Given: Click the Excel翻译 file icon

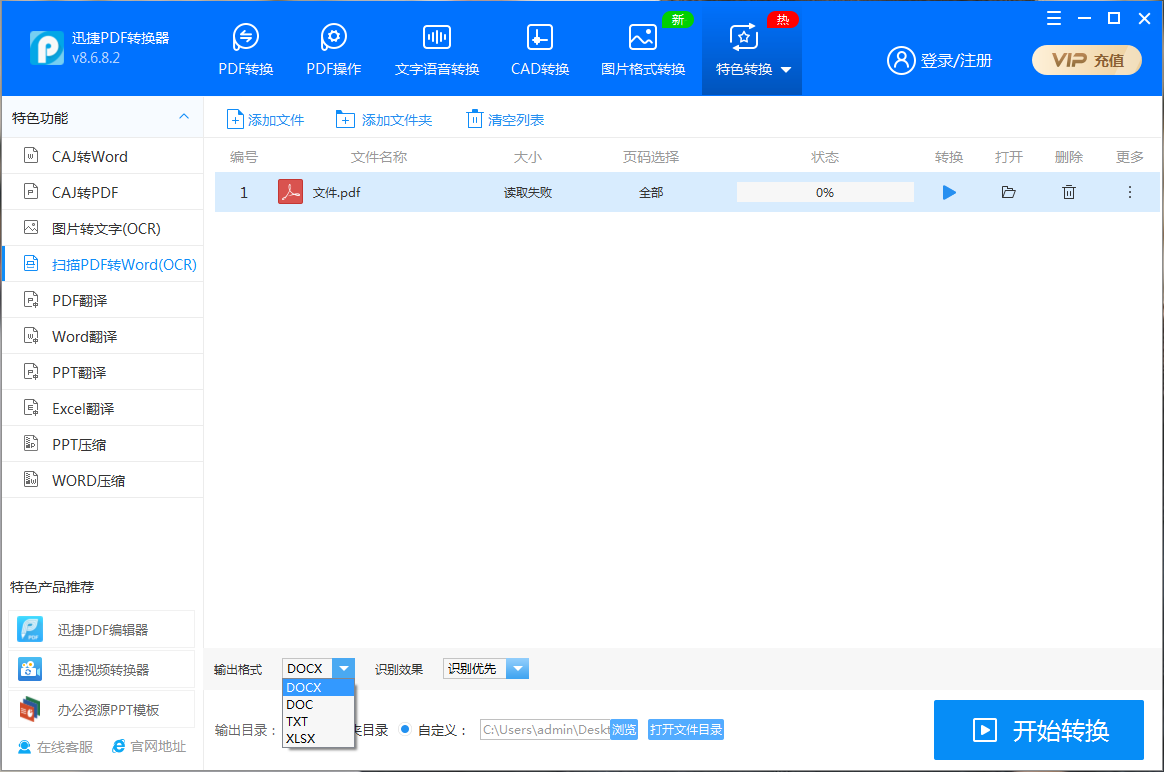Looking at the screenshot, I should coord(31,407).
